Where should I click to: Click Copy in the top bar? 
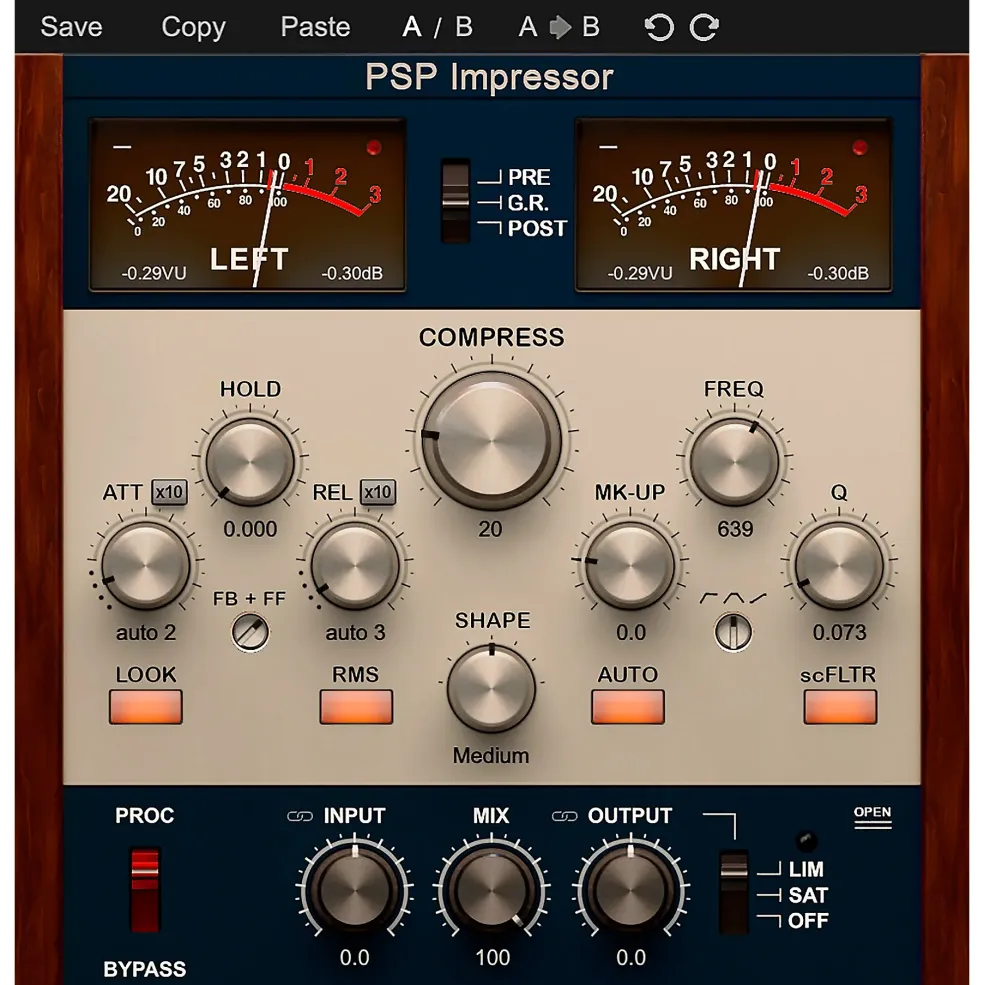[x=193, y=28]
